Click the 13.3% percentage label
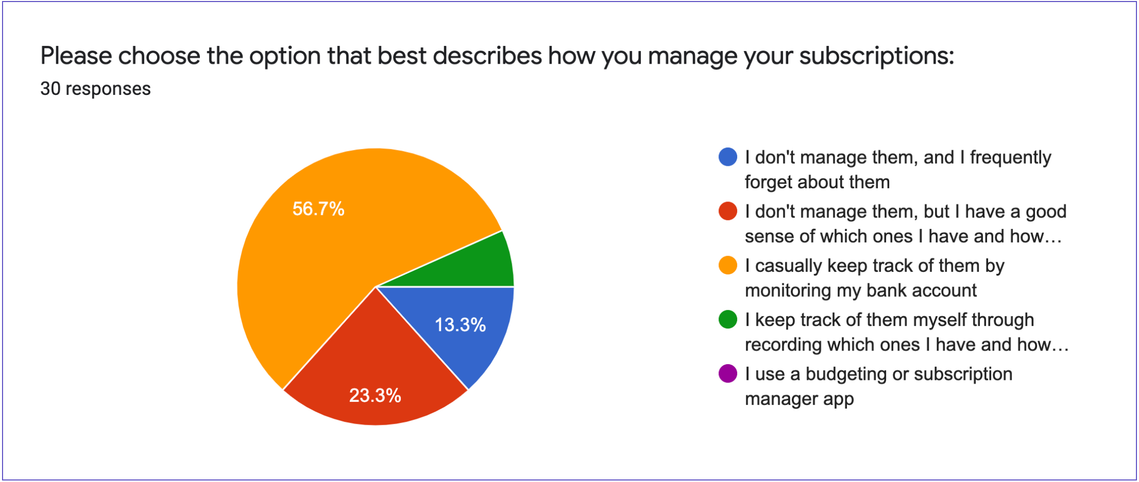The height and width of the screenshot is (482, 1139). point(460,326)
